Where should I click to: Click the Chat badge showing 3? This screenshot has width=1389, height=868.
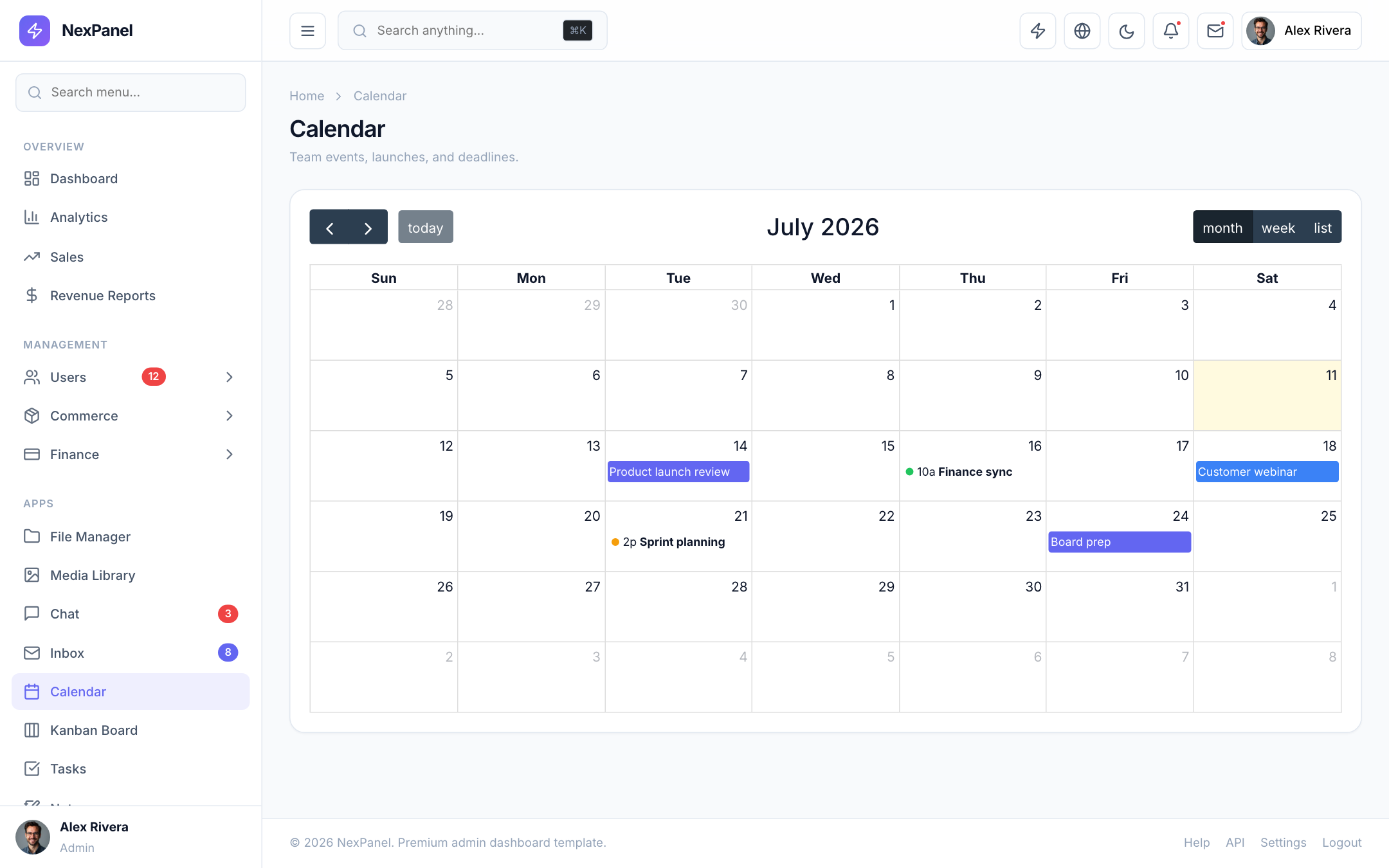(x=228, y=613)
